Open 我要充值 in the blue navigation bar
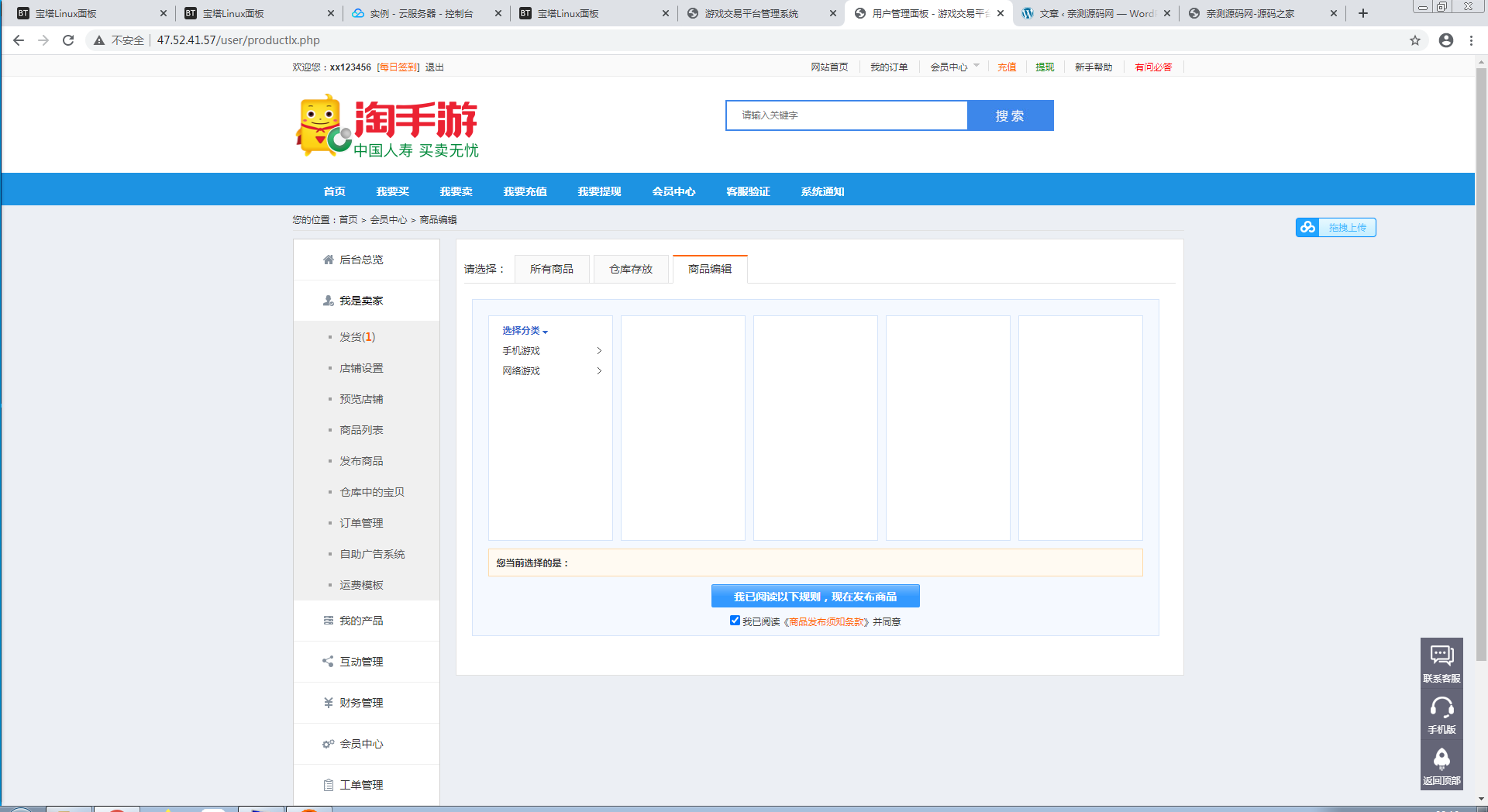The width and height of the screenshot is (1488, 812). [x=525, y=191]
